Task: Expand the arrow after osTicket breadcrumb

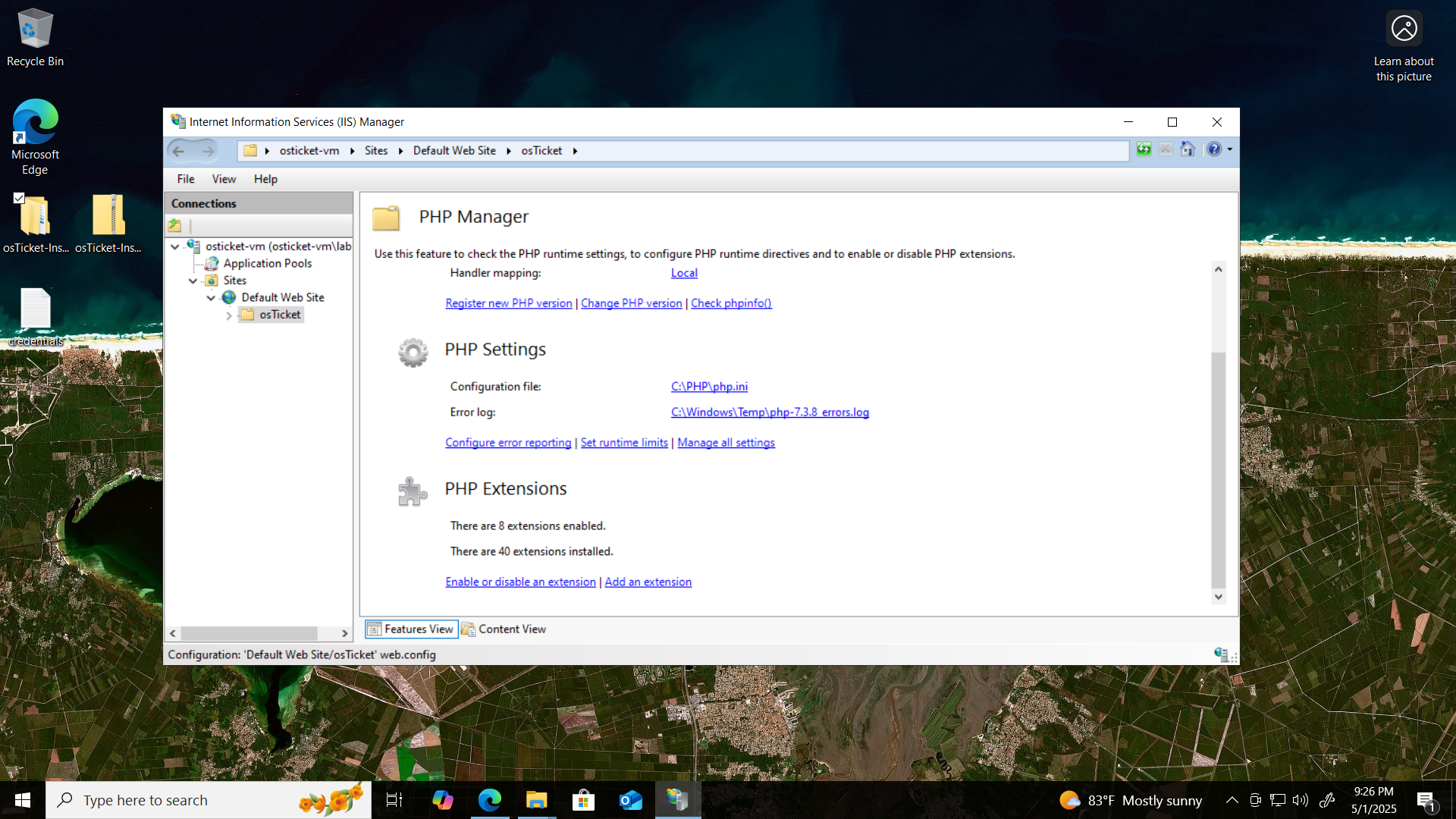Action: [576, 151]
